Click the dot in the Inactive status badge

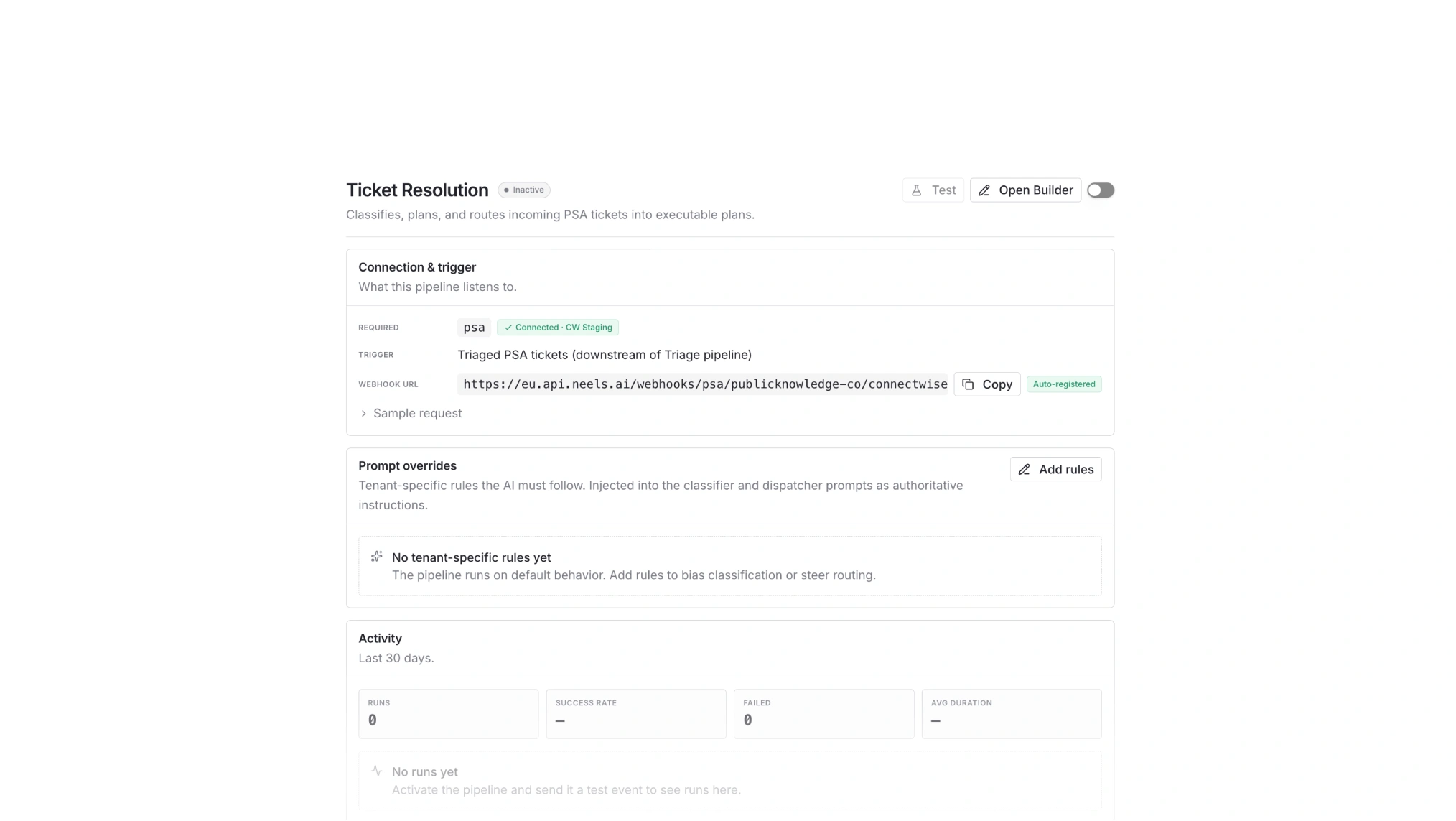[506, 190]
